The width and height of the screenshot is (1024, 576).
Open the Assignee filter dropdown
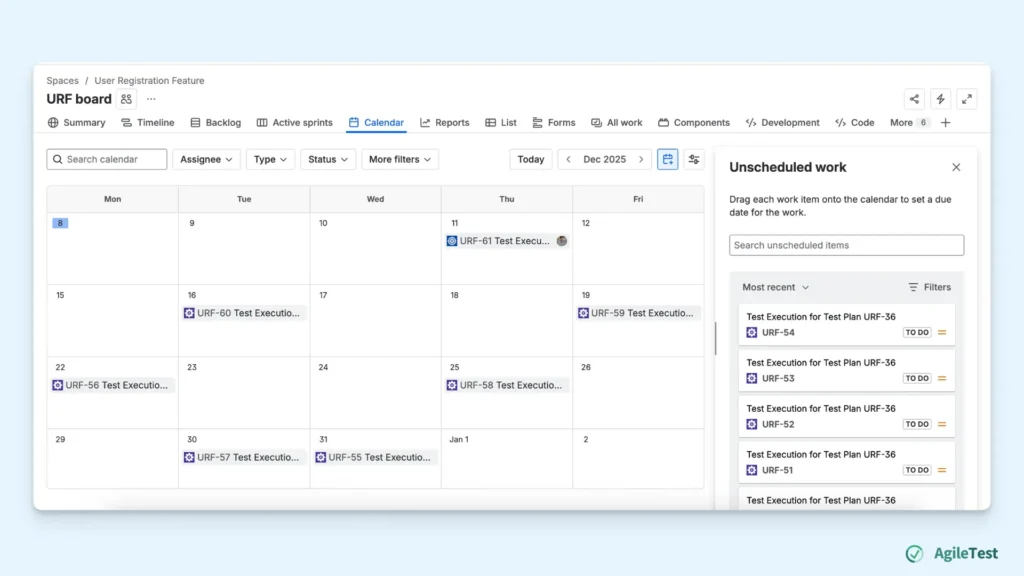[206, 159]
